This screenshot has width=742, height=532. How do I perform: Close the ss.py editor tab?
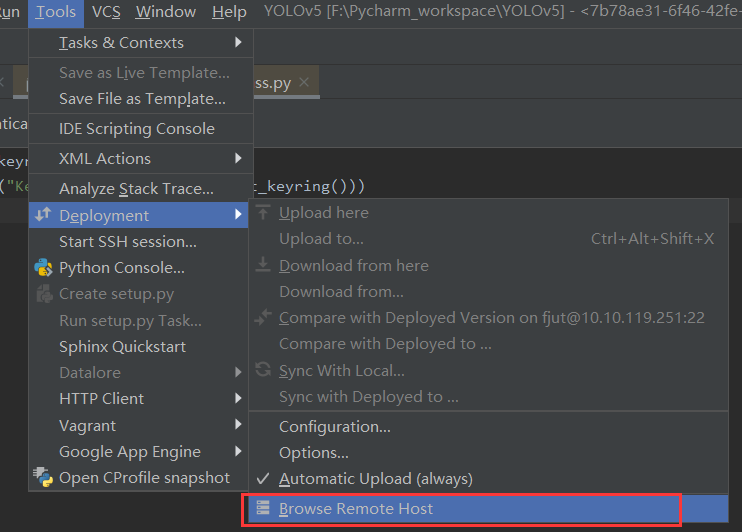(x=304, y=82)
